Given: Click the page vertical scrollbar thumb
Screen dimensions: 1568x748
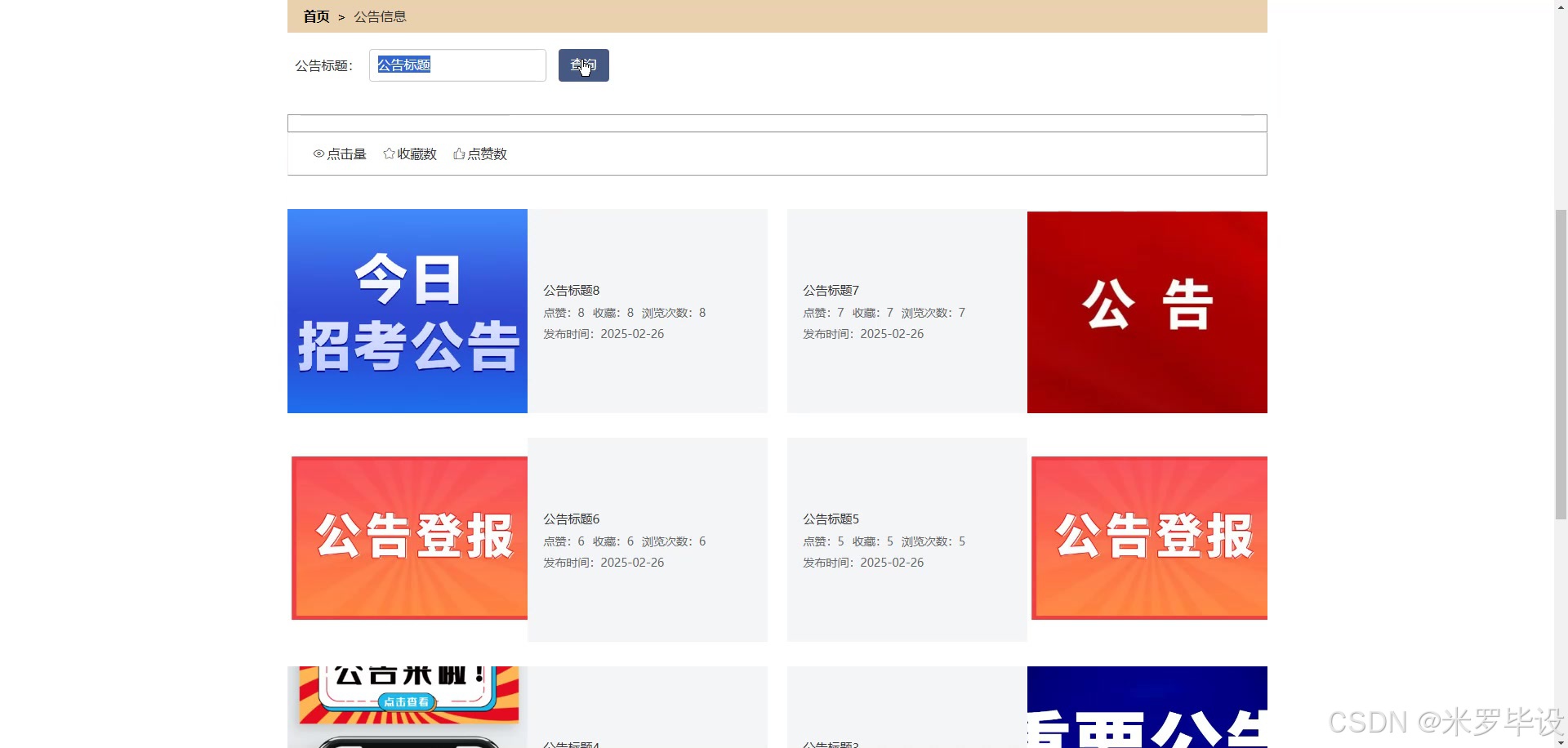Looking at the screenshot, I should tap(1561, 364).
